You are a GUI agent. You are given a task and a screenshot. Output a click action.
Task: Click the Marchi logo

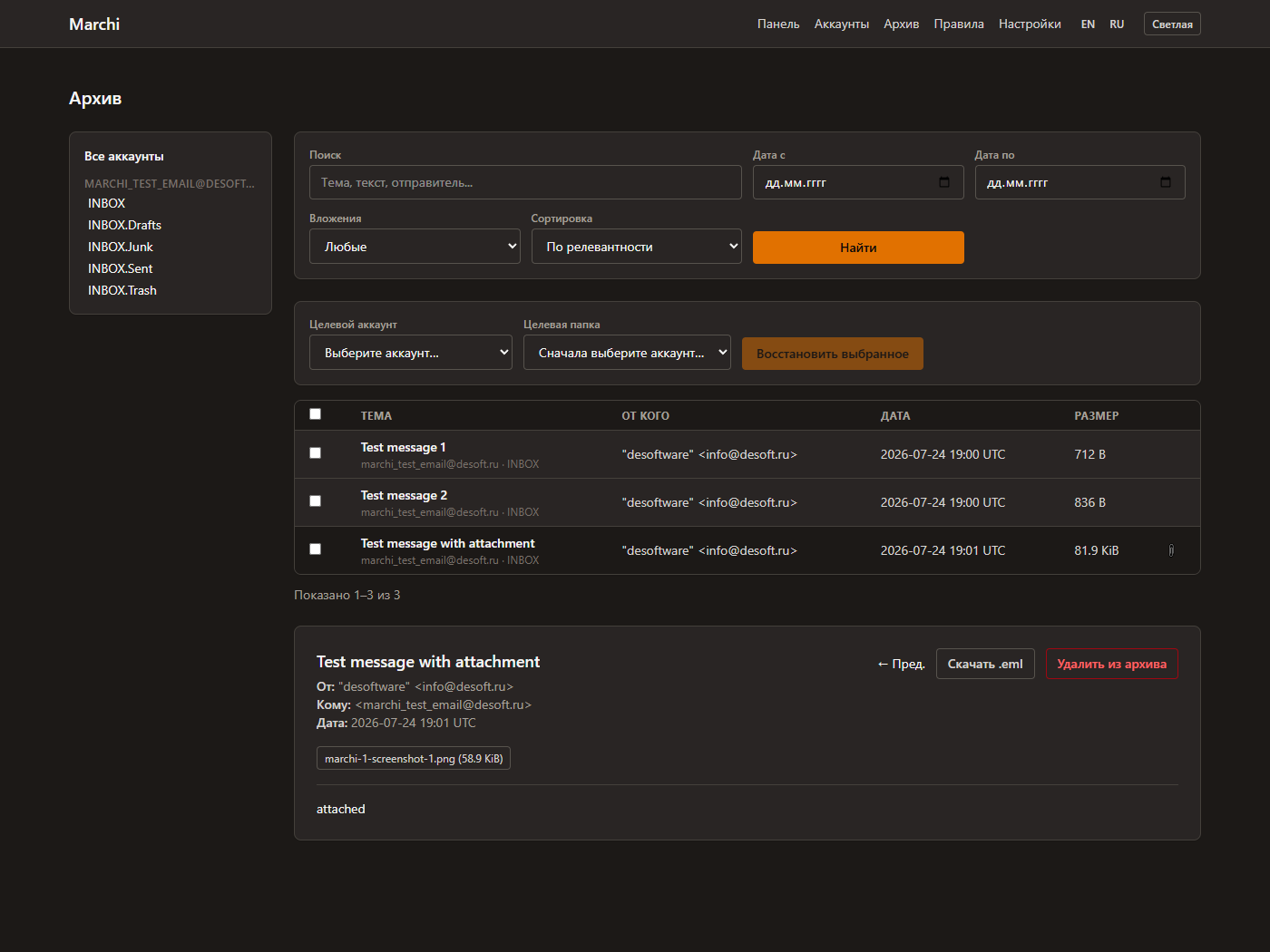tap(94, 24)
